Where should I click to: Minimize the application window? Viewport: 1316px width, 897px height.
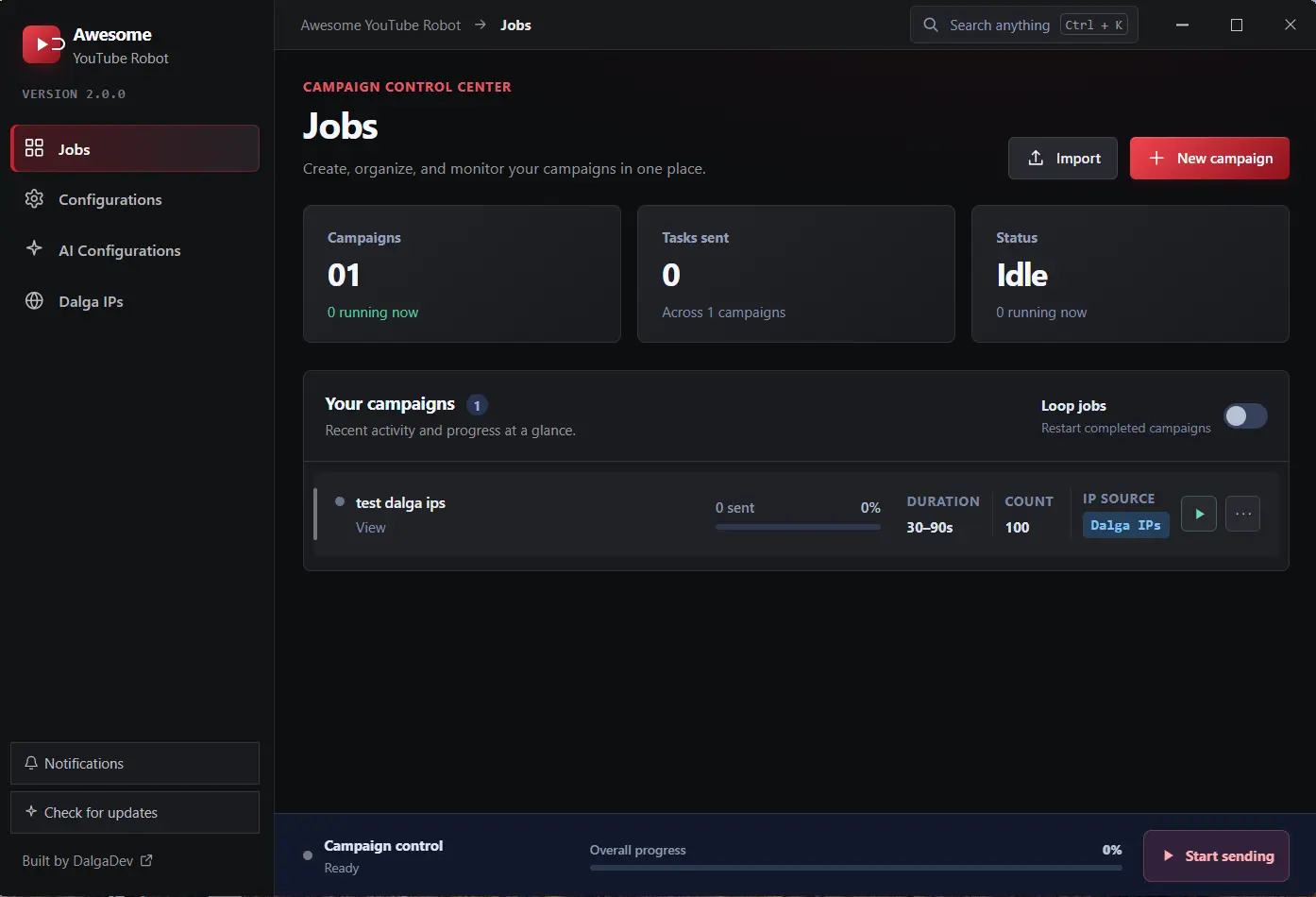[1182, 25]
